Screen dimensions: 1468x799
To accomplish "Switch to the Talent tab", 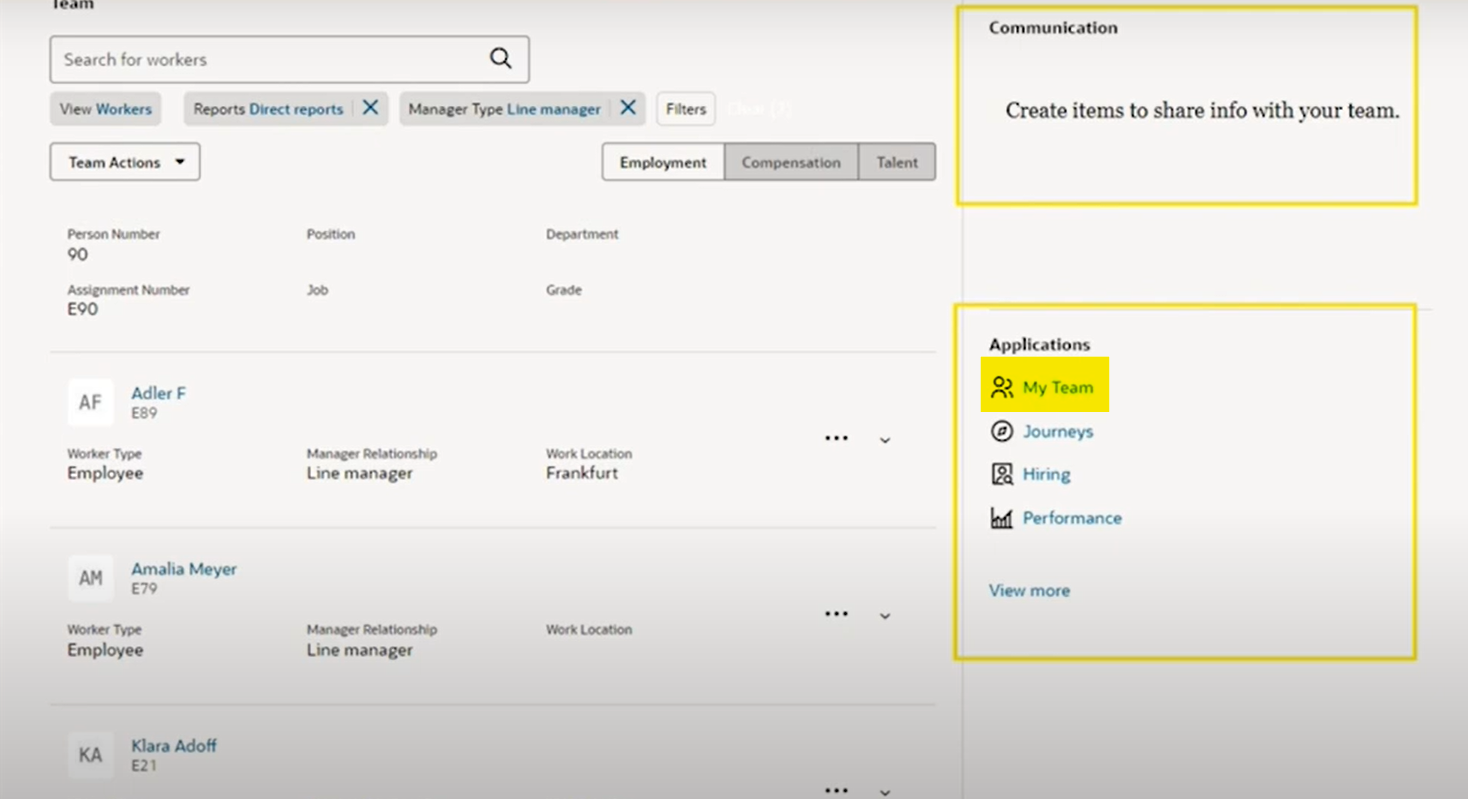I will (896, 161).
